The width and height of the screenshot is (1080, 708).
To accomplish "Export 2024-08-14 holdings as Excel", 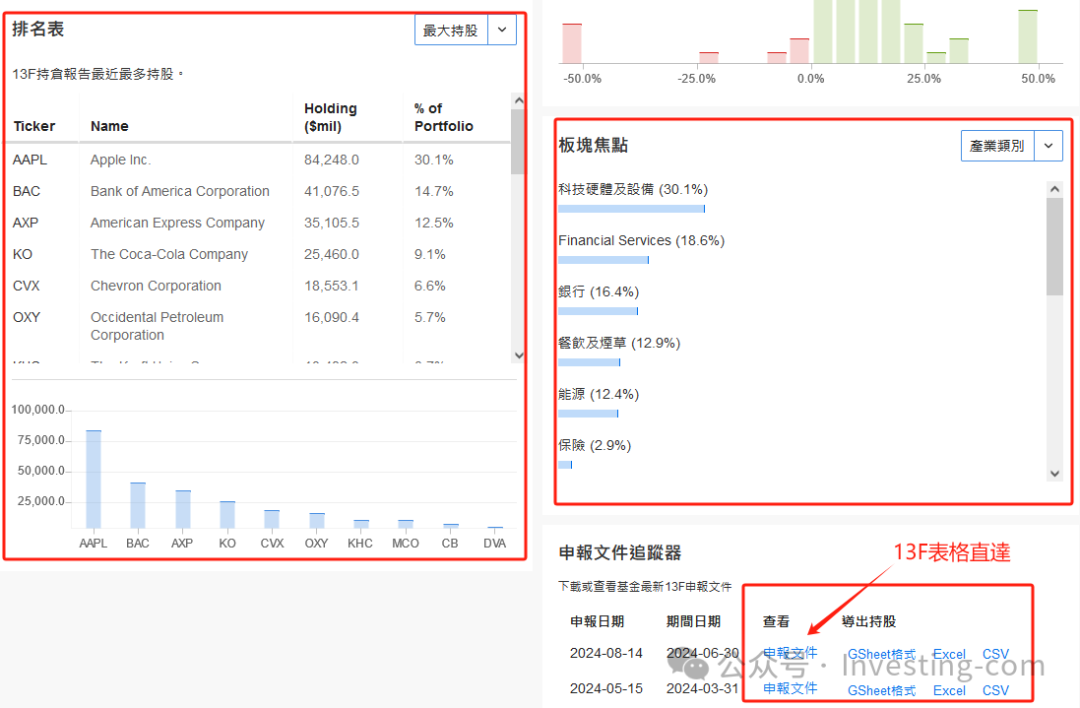I will point(949,654).
